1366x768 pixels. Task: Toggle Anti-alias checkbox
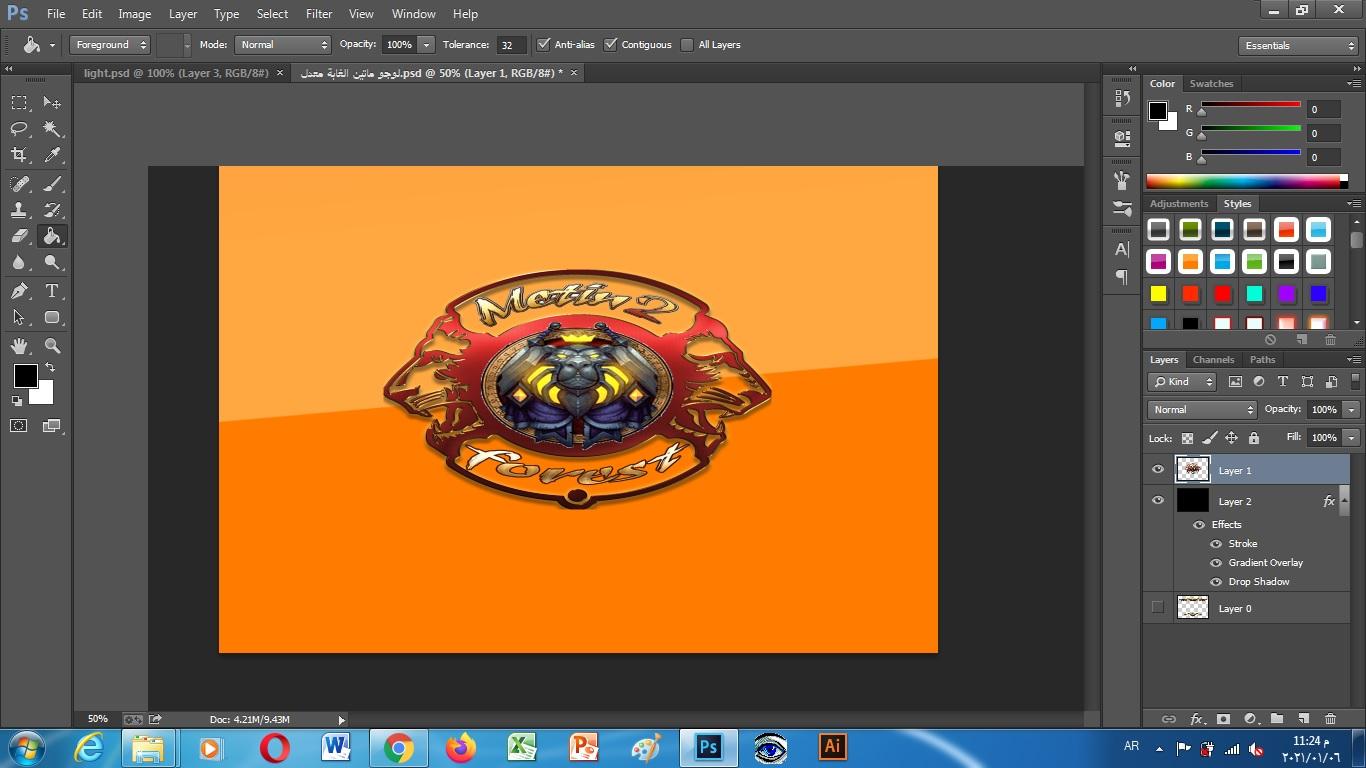coord(543,45)
